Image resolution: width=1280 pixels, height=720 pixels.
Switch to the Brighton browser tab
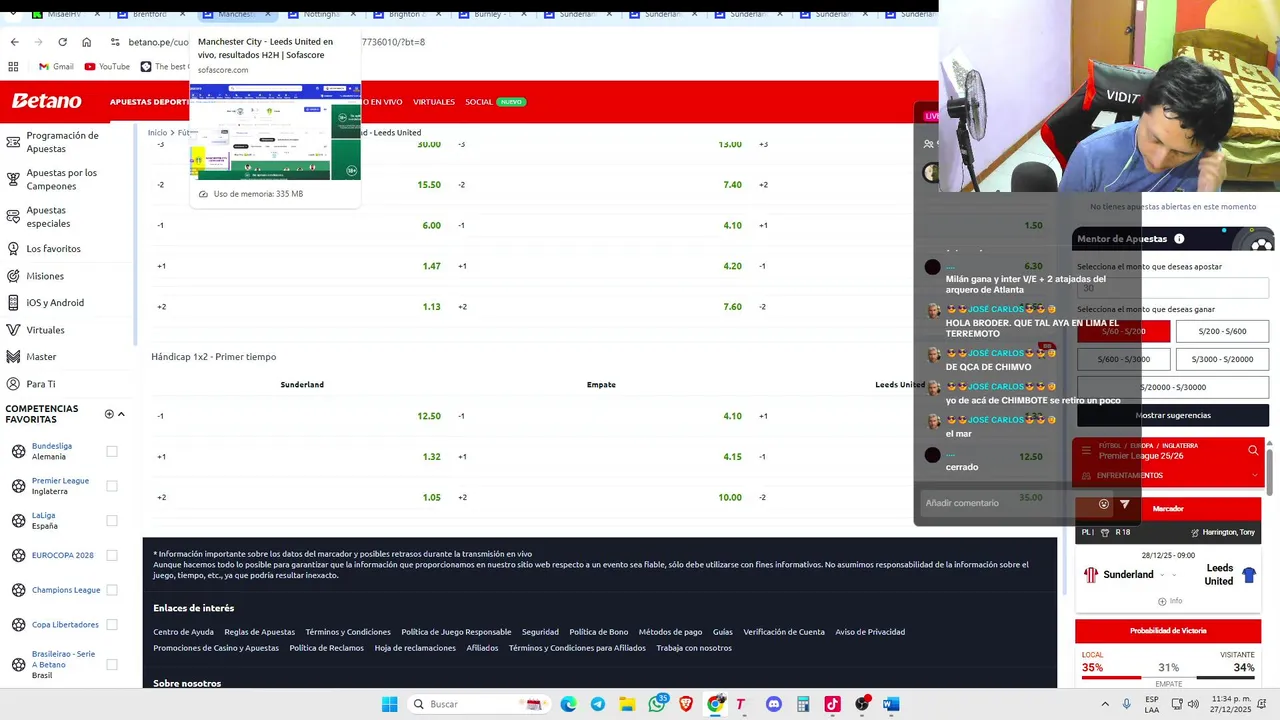[405, 14]
